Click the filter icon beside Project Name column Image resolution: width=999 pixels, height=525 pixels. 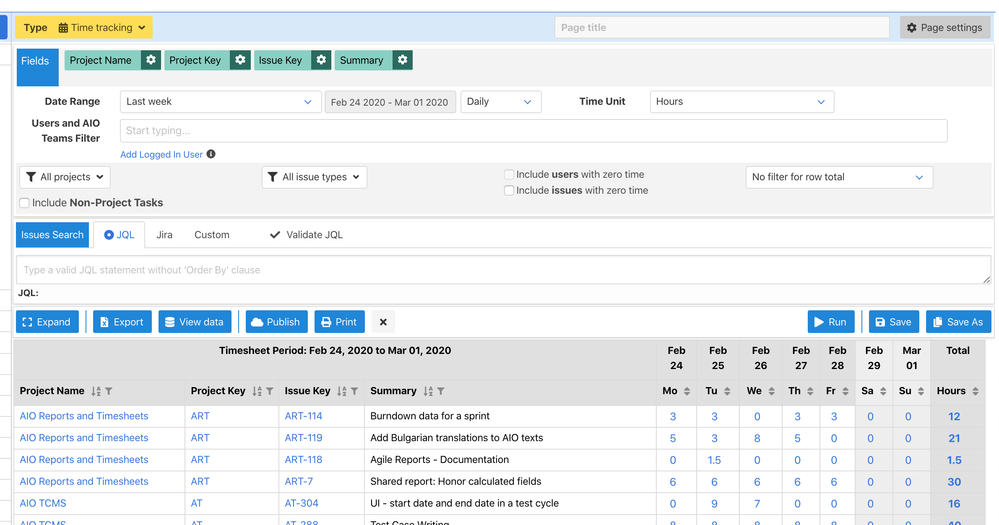tap(109, 392)
